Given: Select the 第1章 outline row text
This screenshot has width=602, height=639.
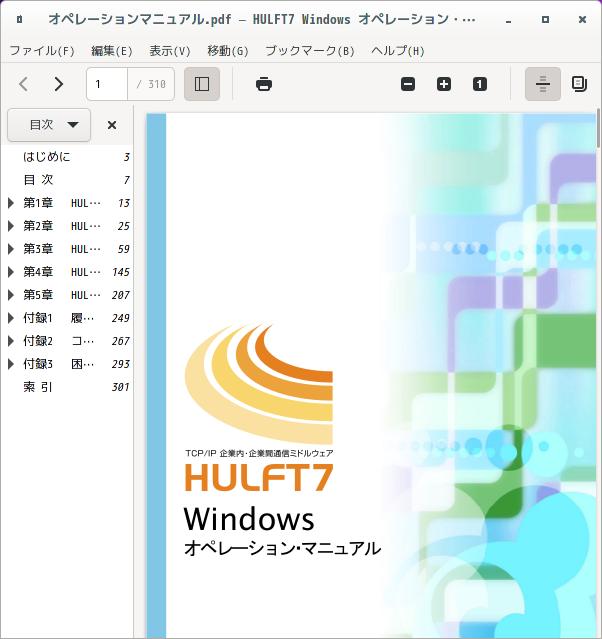Looking at the screenshot, I should (62, 203).
